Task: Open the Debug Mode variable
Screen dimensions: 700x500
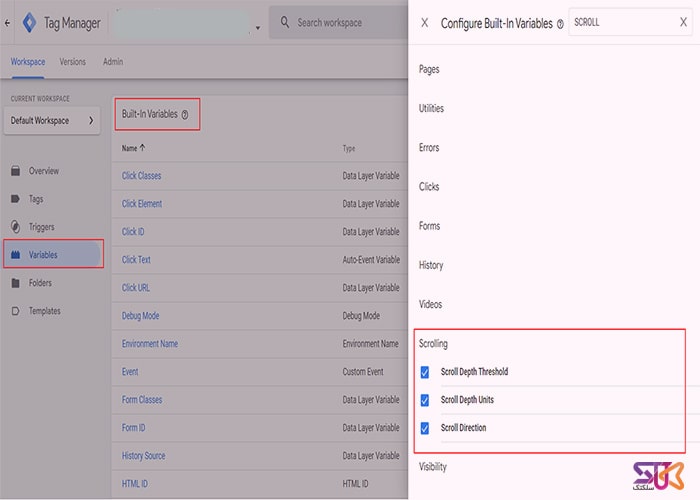Action: click(x=141, y=316)
